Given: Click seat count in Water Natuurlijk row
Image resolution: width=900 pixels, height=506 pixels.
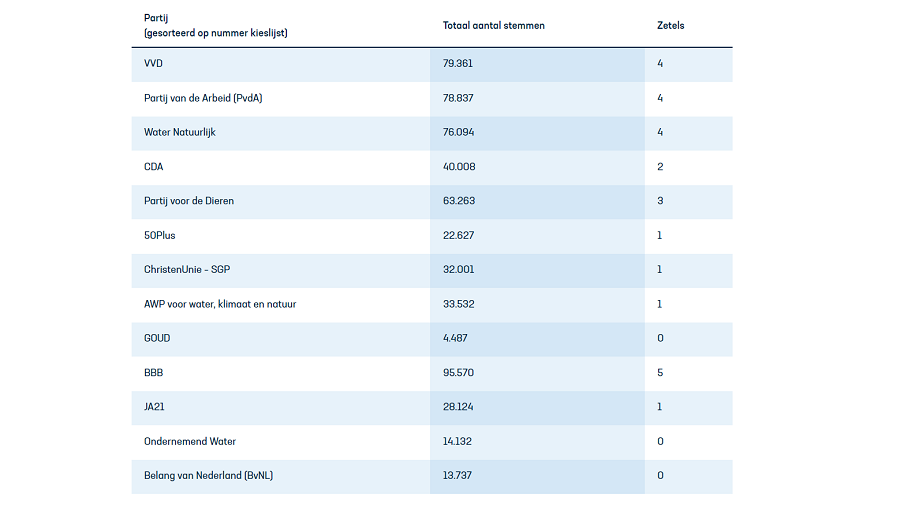Looking at the screenshot, I should (x=660, y=133).
